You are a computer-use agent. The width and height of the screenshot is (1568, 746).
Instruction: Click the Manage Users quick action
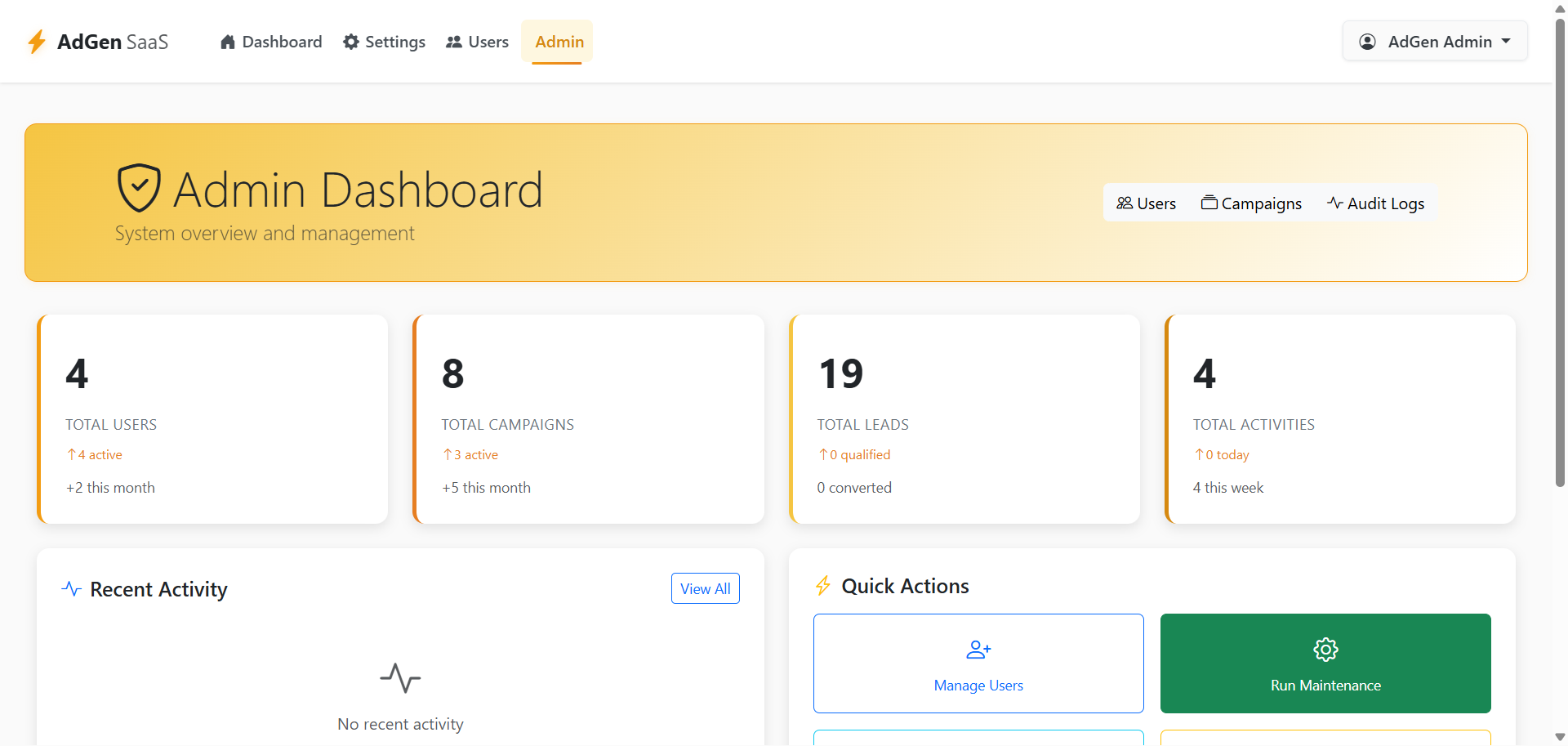pos(978,663)
